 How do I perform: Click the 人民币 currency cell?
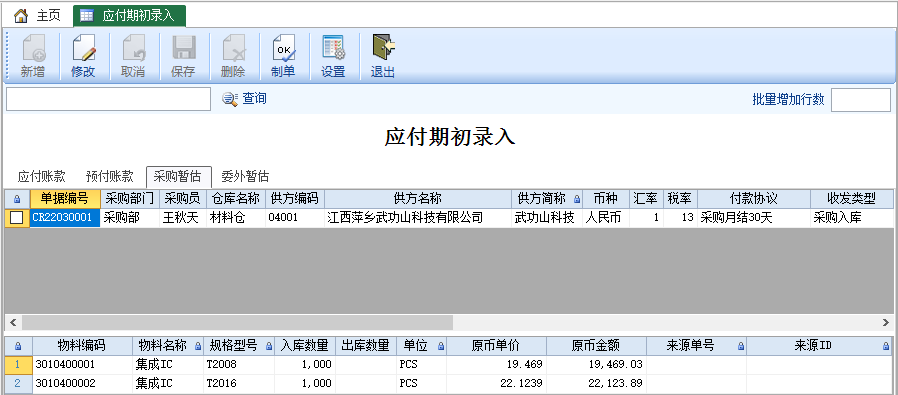click(606, 218)
